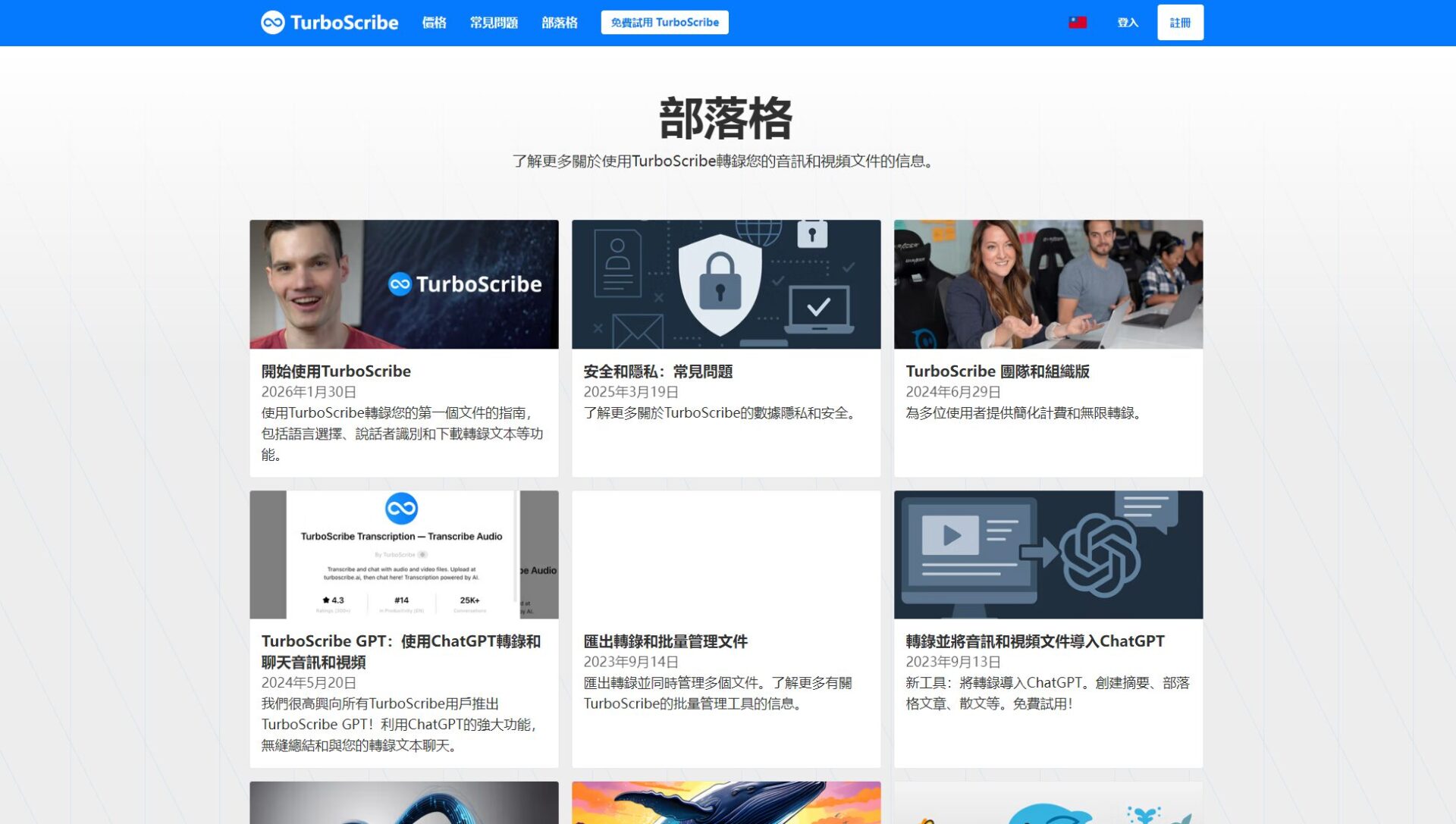Viewport: 1456px width, 824px height.
Task: Click the TurboScribe infinity logo
Action: pyautogui.click(x=271, y=22)
